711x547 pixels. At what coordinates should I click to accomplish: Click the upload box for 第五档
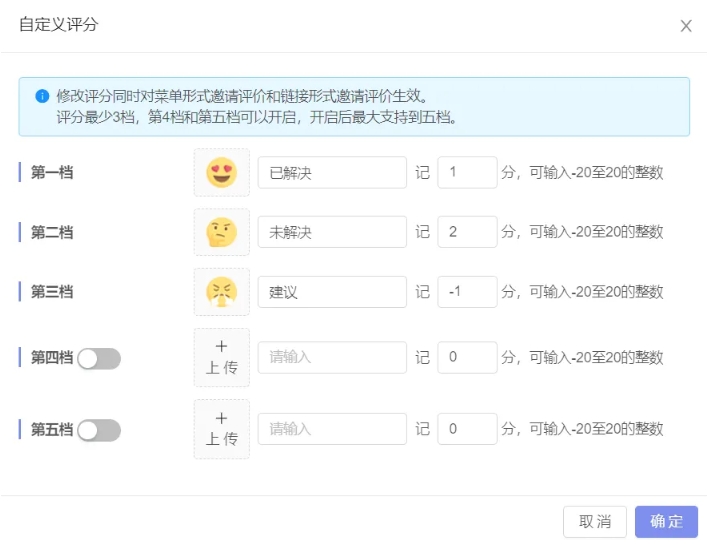221,429
